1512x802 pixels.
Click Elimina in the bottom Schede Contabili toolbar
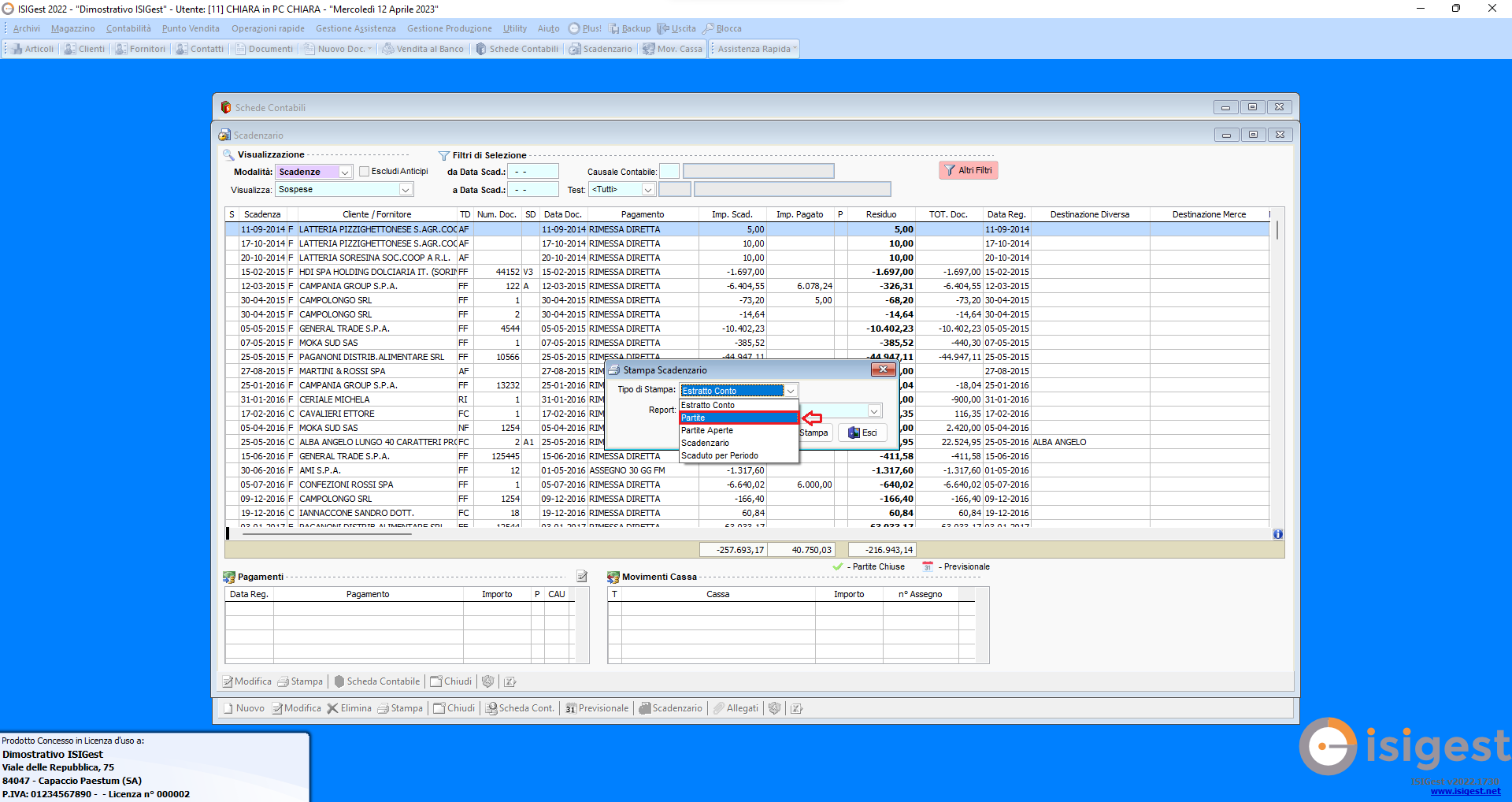(349, 708)
